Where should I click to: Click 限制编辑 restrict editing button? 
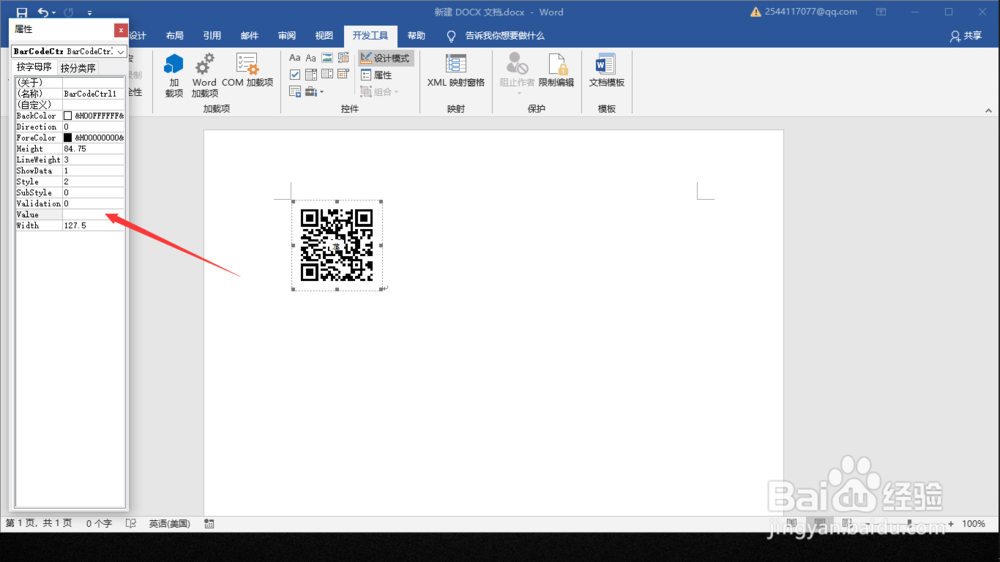point(556,70)
